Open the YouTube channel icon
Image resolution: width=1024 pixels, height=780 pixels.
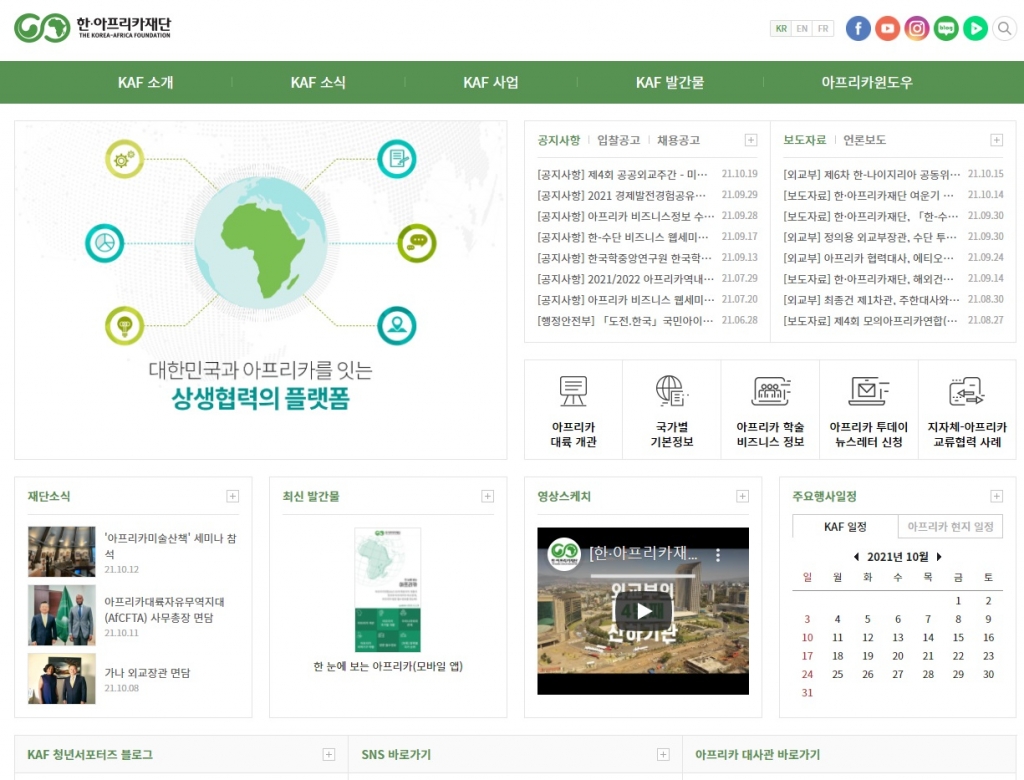pyautogui.click(x=887, y=28)
